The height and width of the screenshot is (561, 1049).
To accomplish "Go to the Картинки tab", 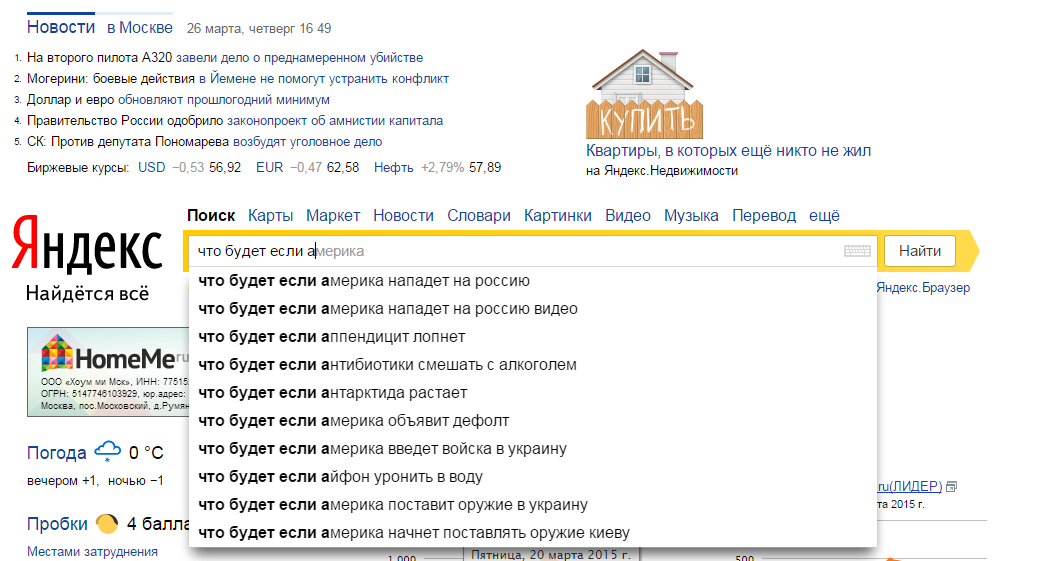I will click(x=558, y=215).
